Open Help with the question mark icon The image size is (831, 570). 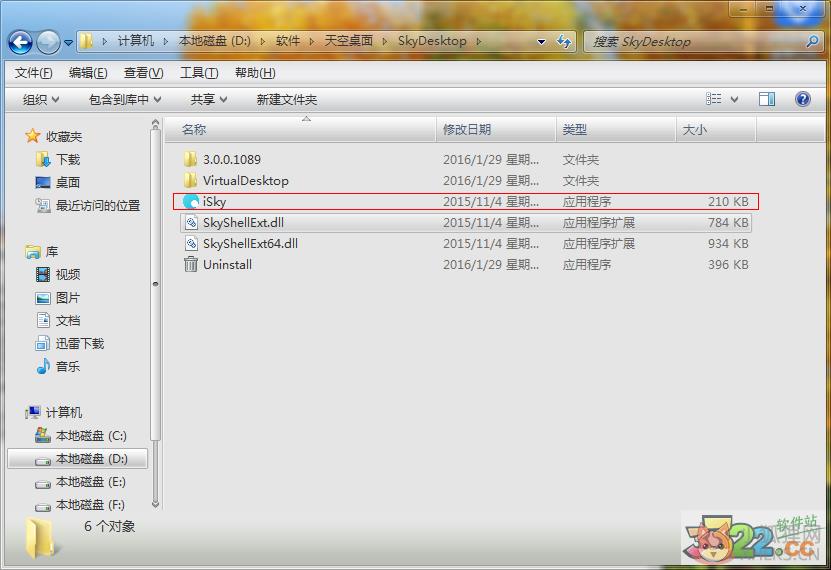point(803,99)
